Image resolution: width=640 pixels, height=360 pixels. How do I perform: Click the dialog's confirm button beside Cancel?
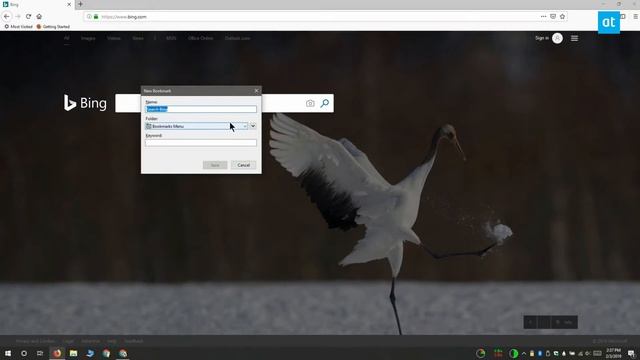pyautogui.click(x=215, y=165)
